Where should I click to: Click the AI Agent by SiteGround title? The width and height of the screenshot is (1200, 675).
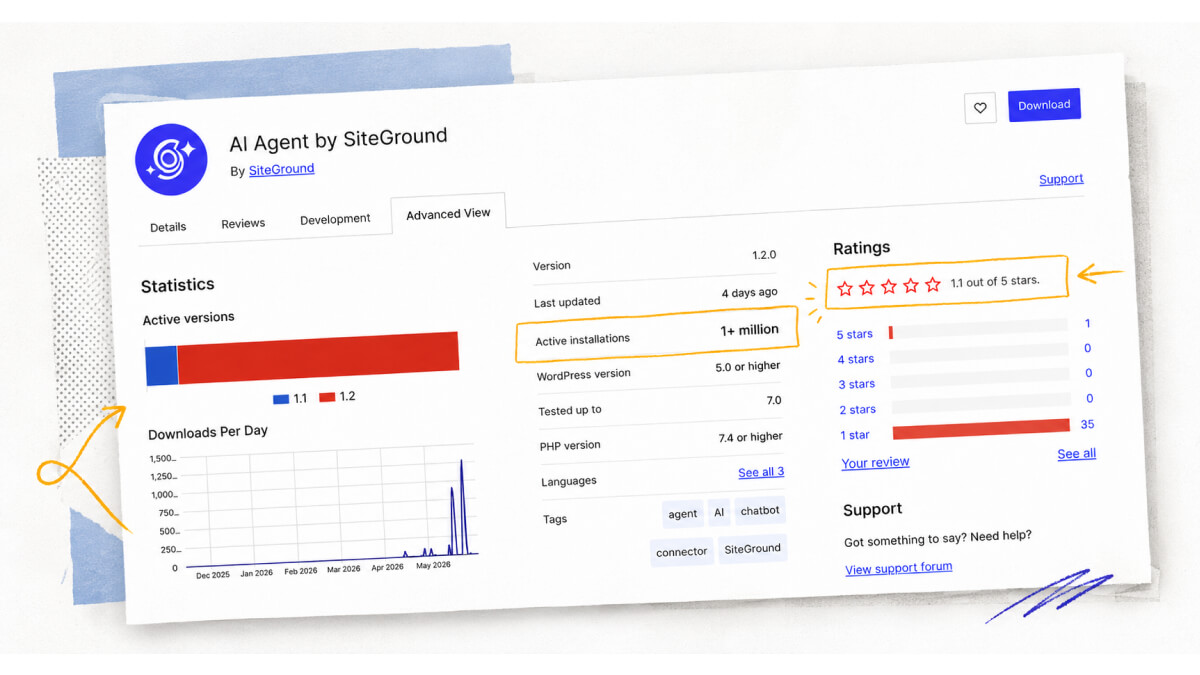pos(339,140)
